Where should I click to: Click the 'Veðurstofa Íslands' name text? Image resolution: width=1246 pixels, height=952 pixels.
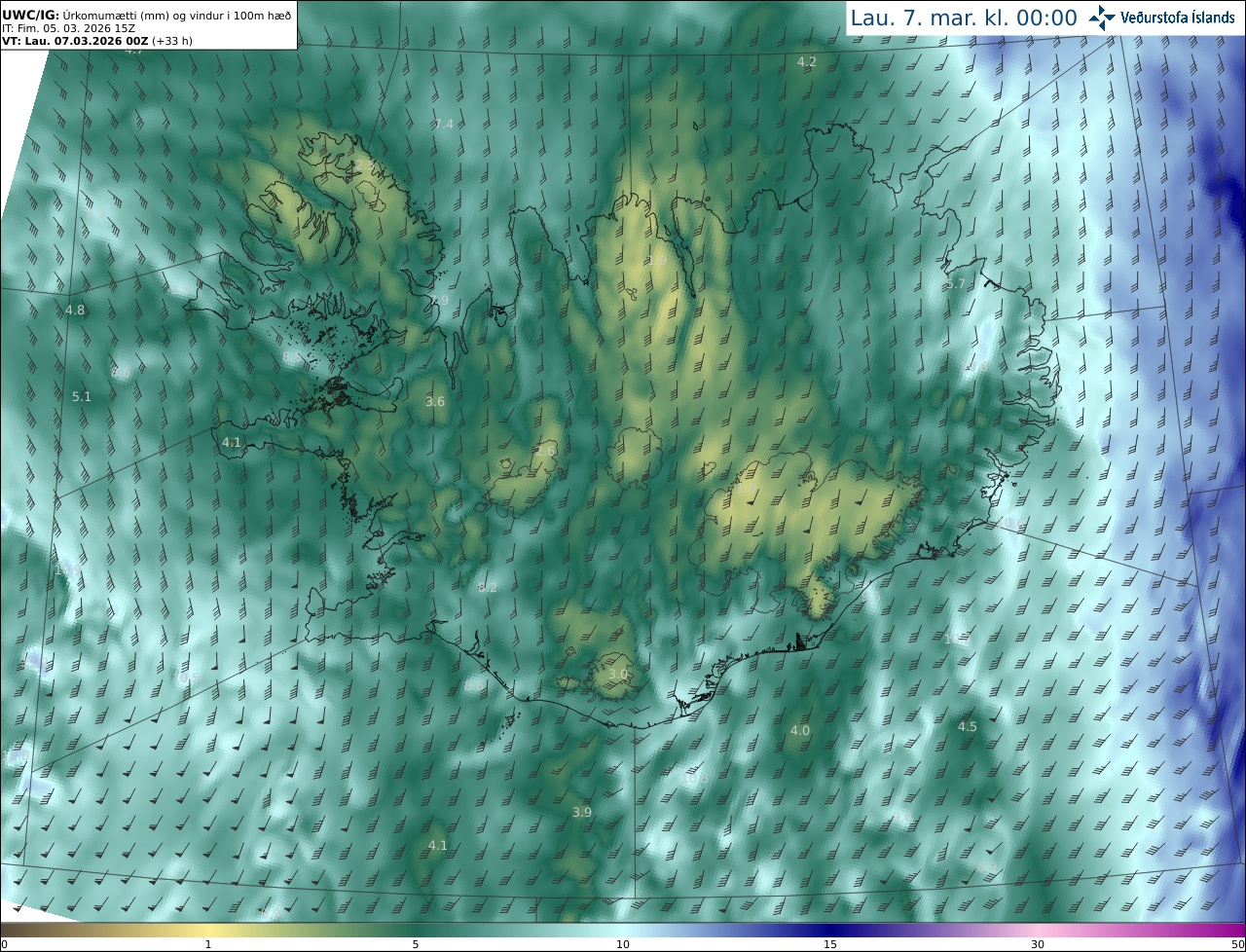1178,18
